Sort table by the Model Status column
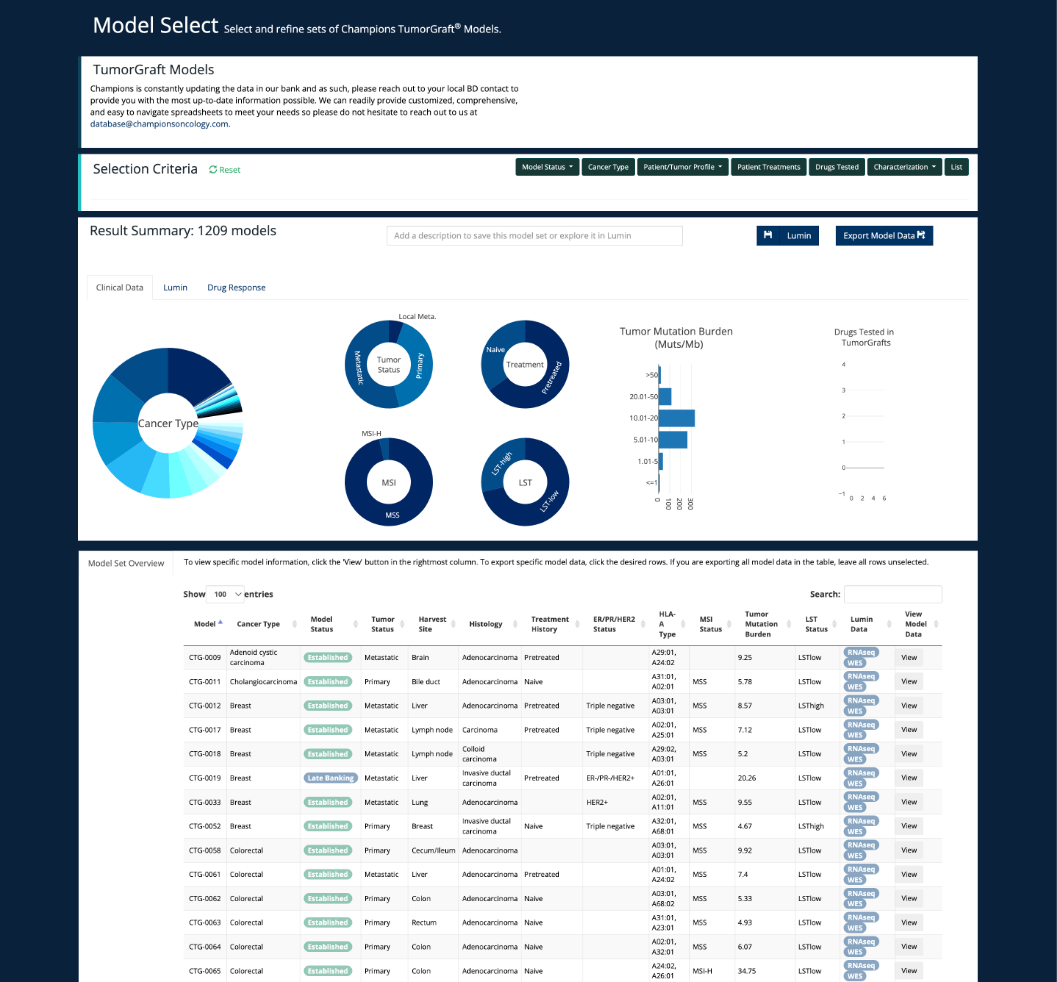The image size is (1057, 982). point(331,624)
